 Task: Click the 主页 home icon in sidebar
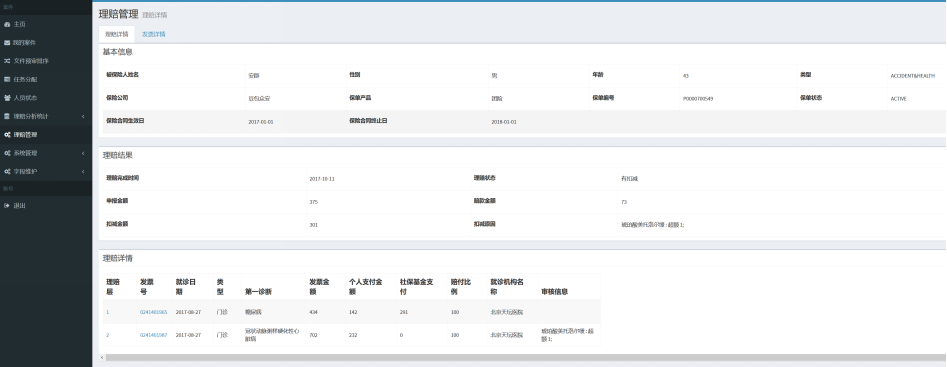[x=7, y=25]
